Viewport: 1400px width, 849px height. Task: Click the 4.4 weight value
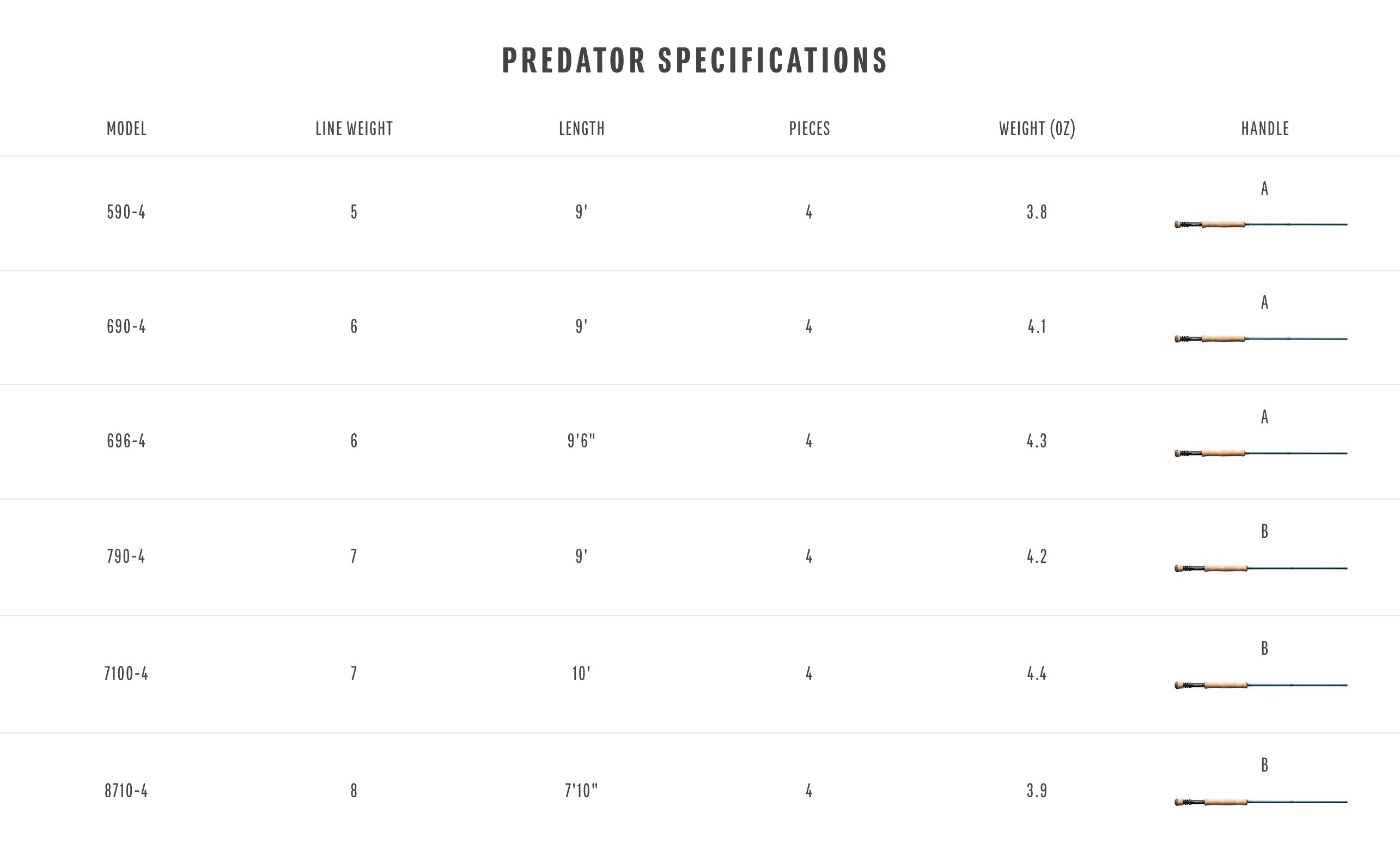point(1036,674)
